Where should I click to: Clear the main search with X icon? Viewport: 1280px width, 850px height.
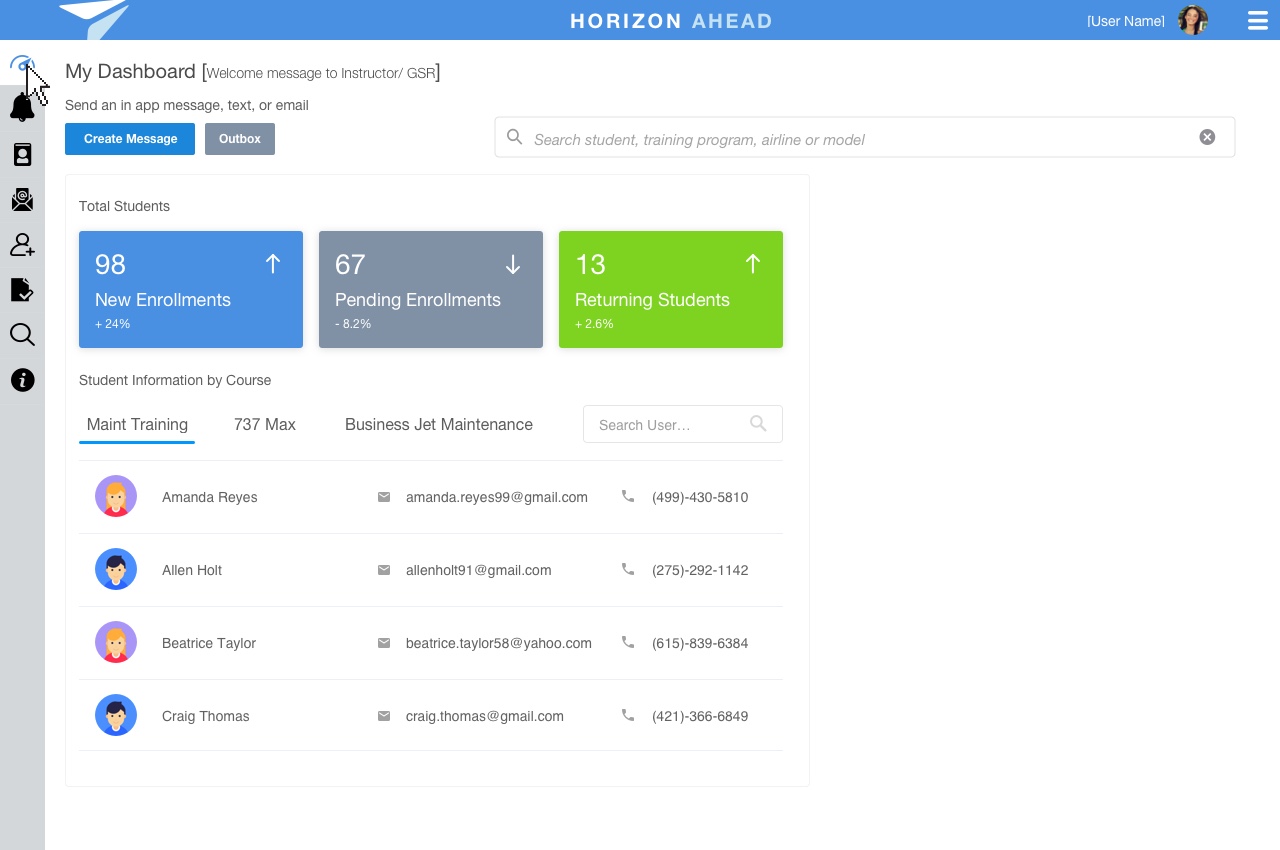point(1207,137)
